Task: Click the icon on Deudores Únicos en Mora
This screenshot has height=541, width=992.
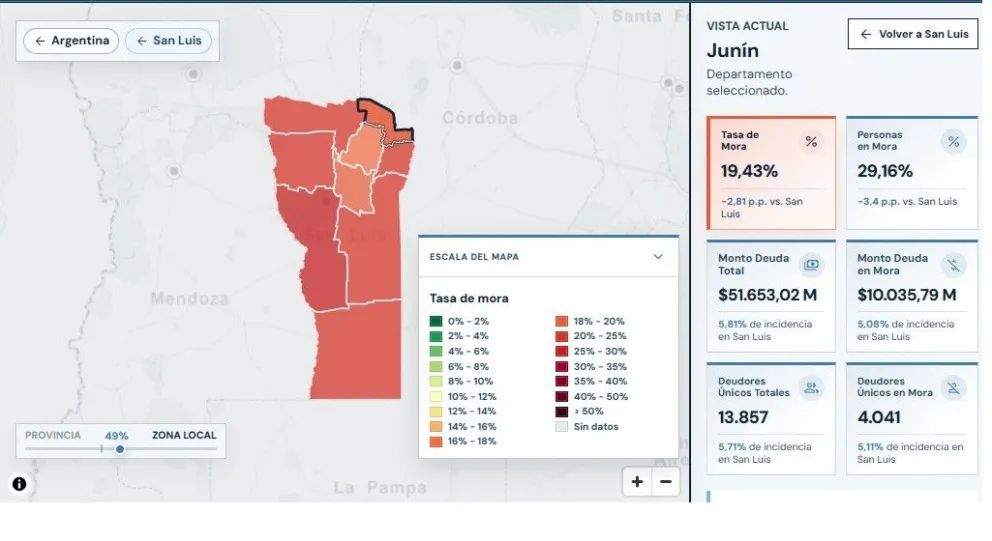Action: point(953,388)
